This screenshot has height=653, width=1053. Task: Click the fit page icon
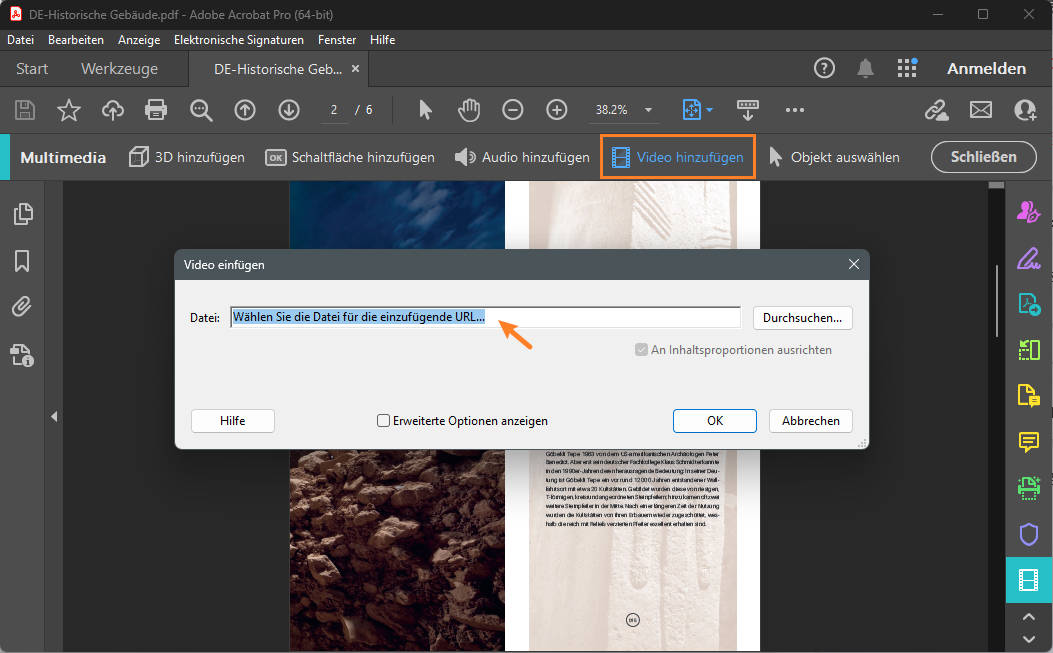[691, 110]
